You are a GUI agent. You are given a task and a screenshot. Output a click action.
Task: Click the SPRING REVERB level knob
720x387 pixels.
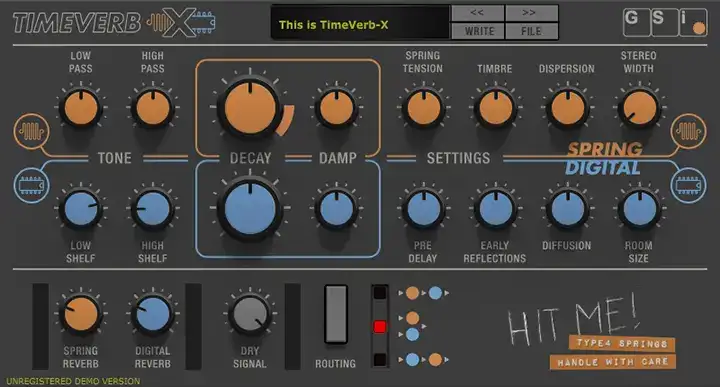tap(81, 314)
